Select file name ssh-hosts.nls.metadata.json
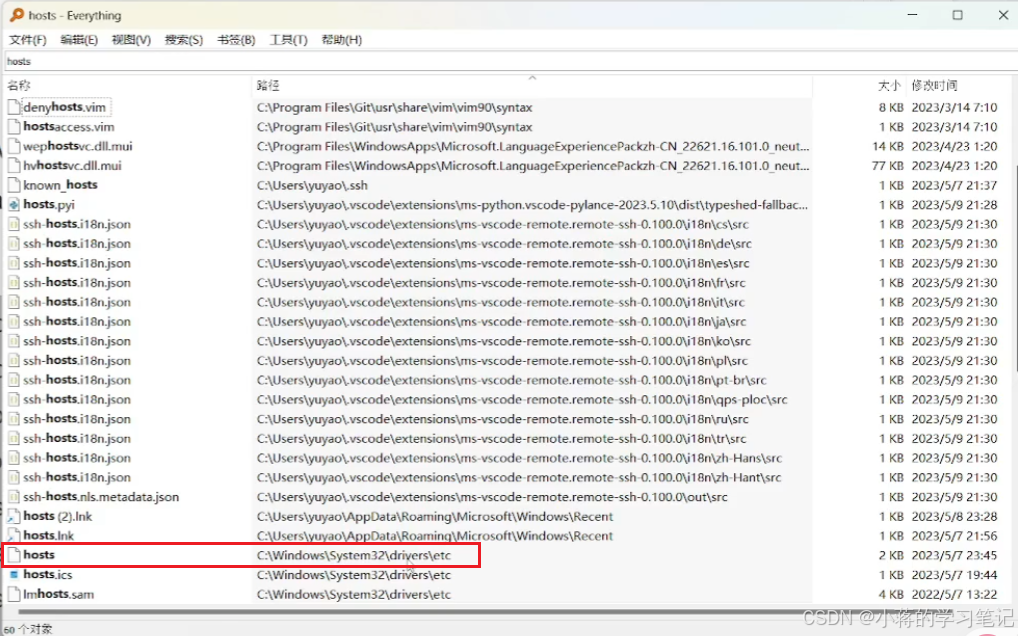 coord(101,496)
